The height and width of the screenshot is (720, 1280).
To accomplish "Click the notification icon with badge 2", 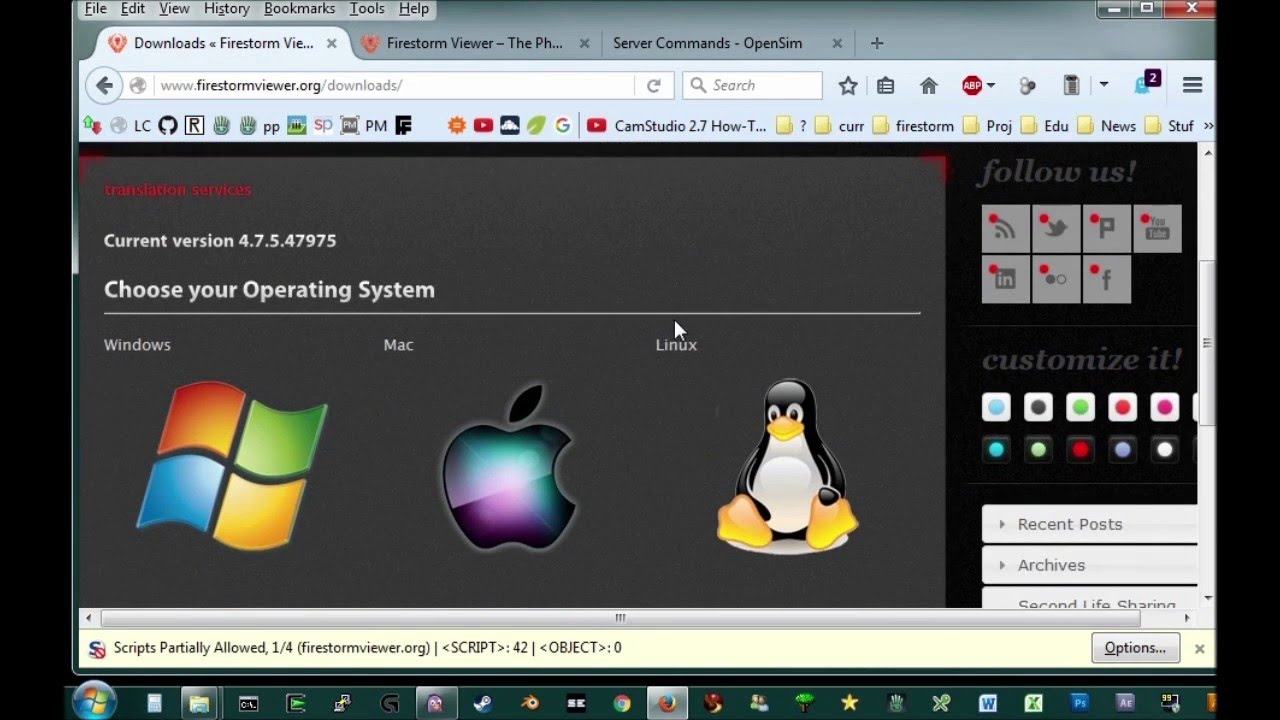I will [x=1146, y=83].
